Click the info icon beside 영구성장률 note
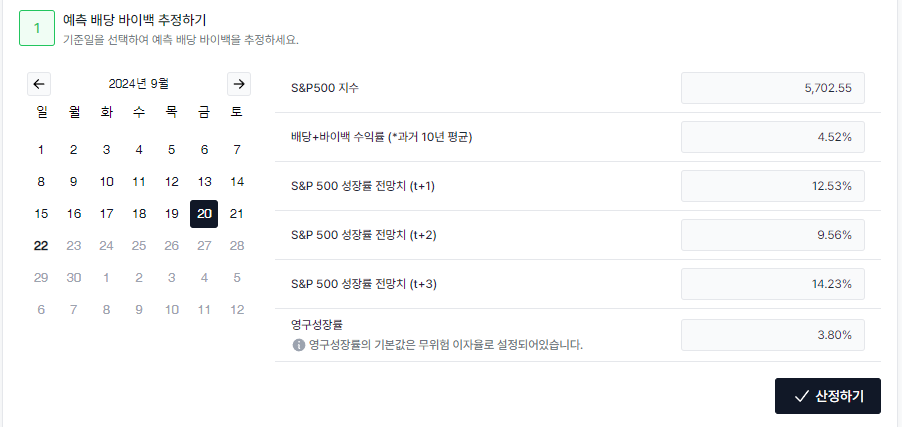This screenshot has width=902, height=427. click(299, 345)
